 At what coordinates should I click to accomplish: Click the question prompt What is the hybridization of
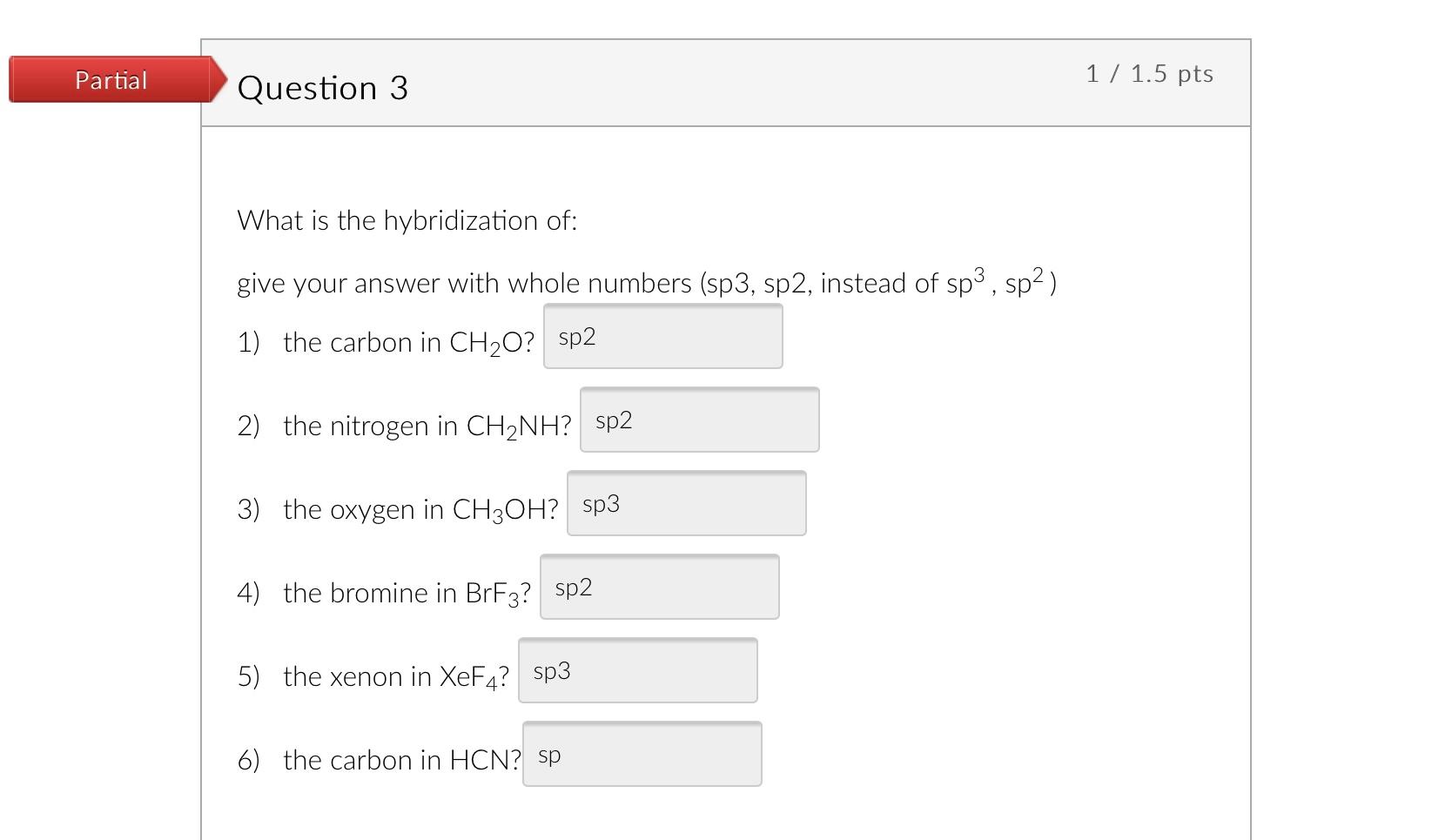407,220
